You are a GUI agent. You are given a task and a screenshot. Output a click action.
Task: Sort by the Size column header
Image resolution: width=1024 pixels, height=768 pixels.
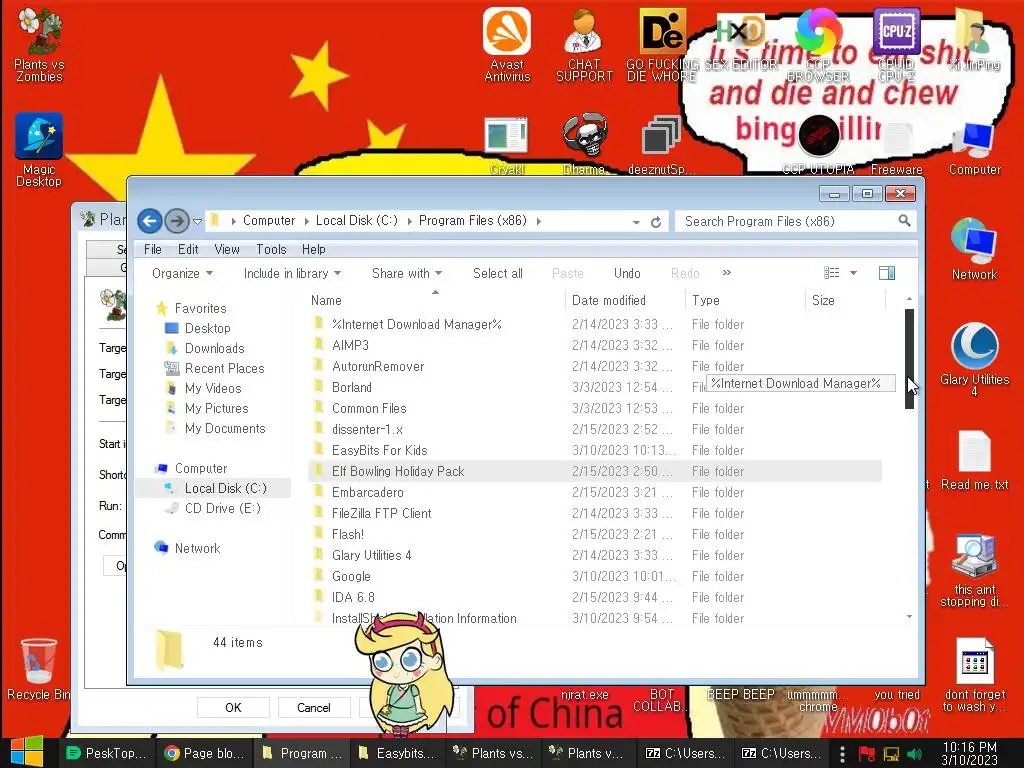tap(845, 300)
